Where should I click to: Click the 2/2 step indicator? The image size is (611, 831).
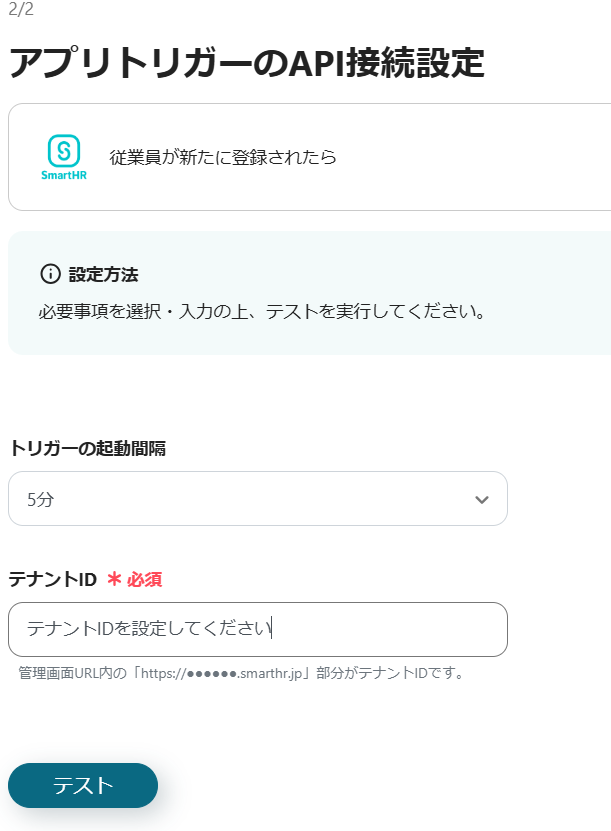pyautogui.click(x=18, y=10)
